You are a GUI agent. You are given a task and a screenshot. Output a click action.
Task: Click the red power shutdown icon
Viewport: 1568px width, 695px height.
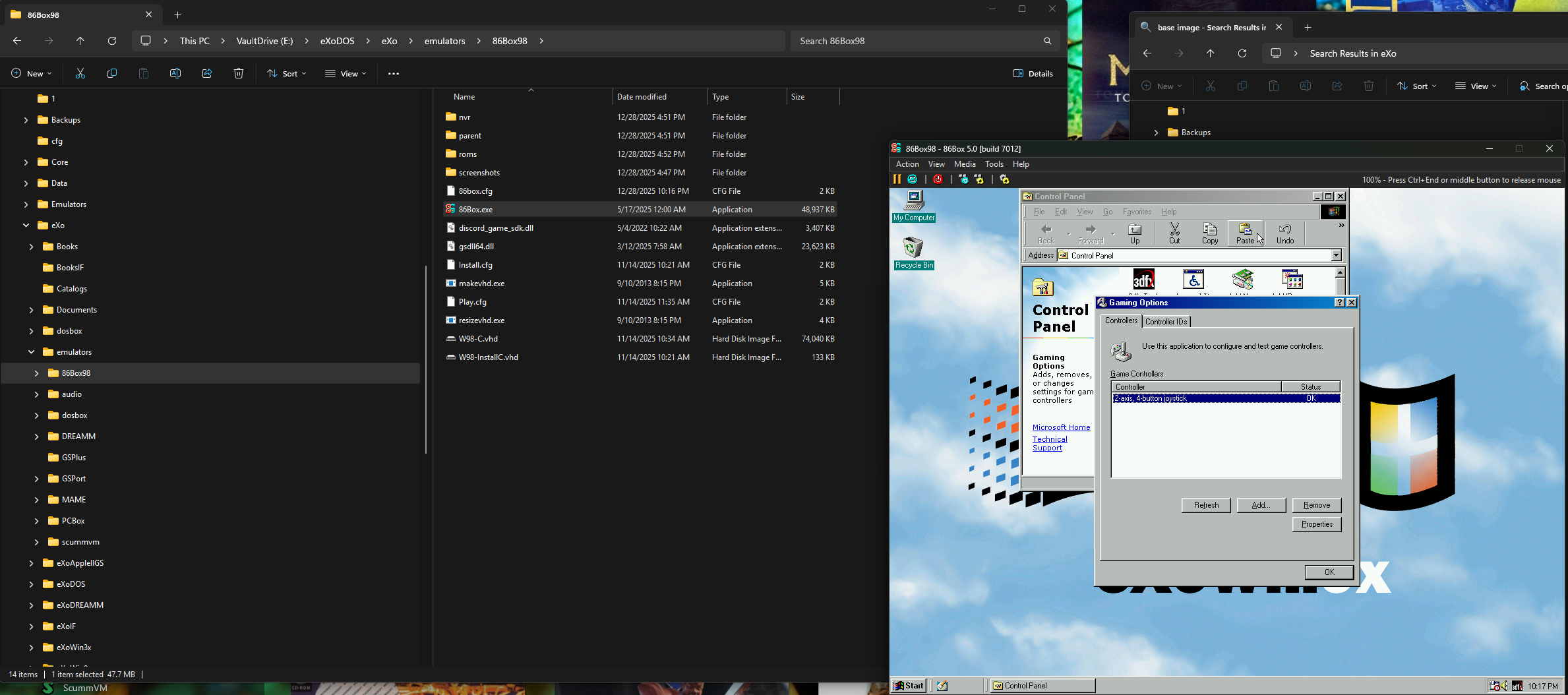[938, 179]
